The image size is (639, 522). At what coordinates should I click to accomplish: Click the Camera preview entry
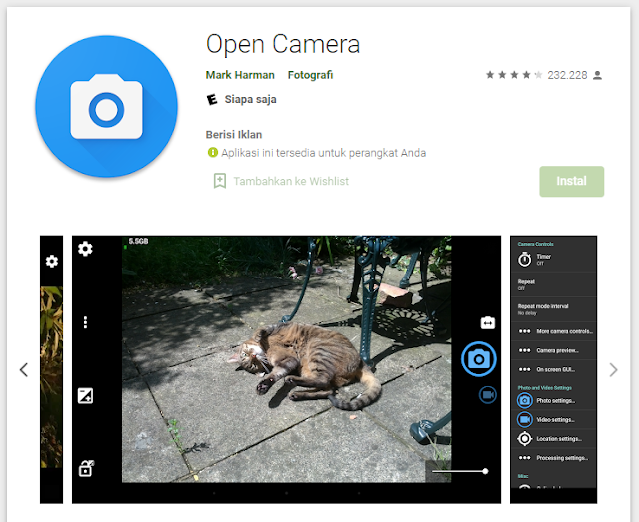[x=553, y=350]
